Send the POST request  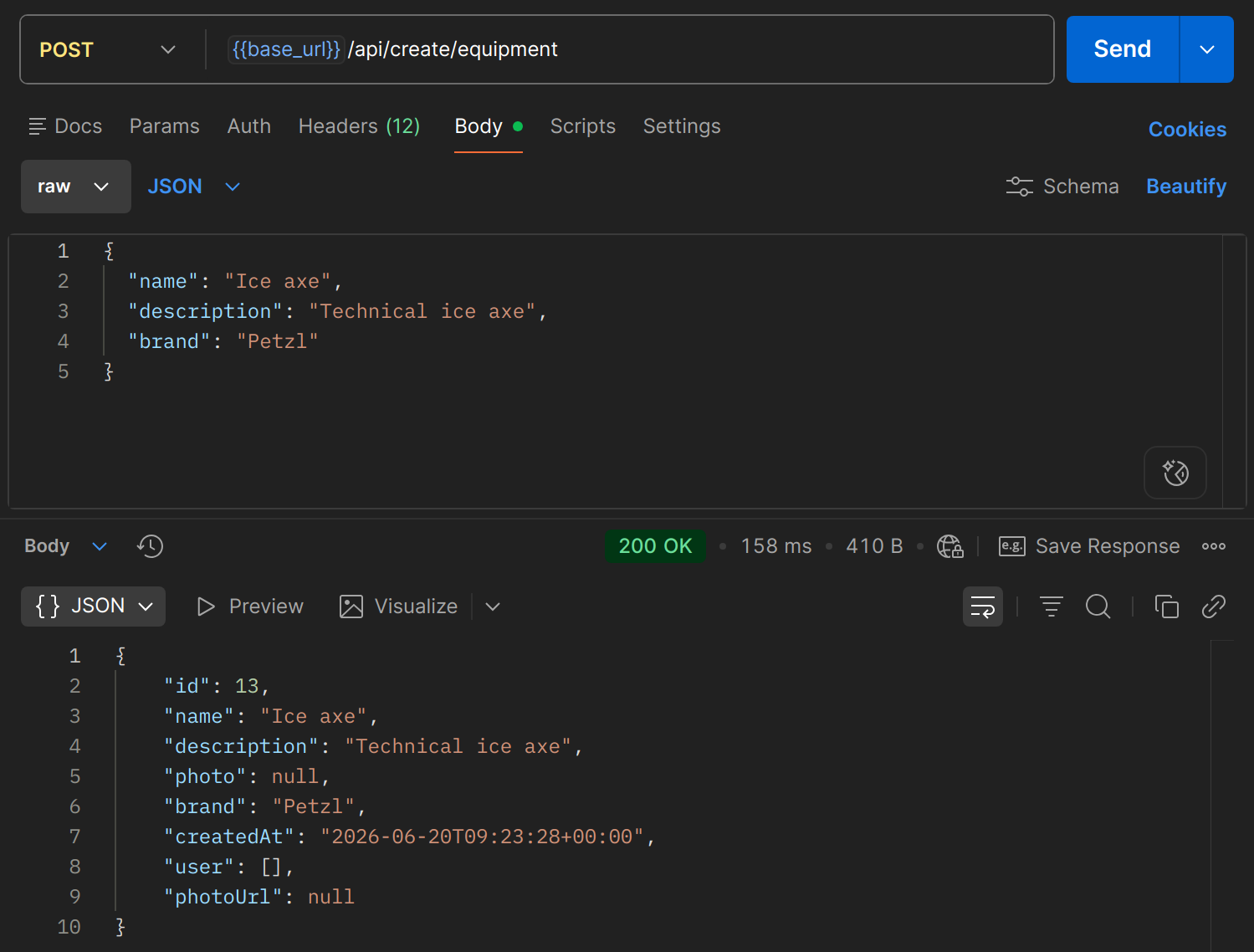1123,49
